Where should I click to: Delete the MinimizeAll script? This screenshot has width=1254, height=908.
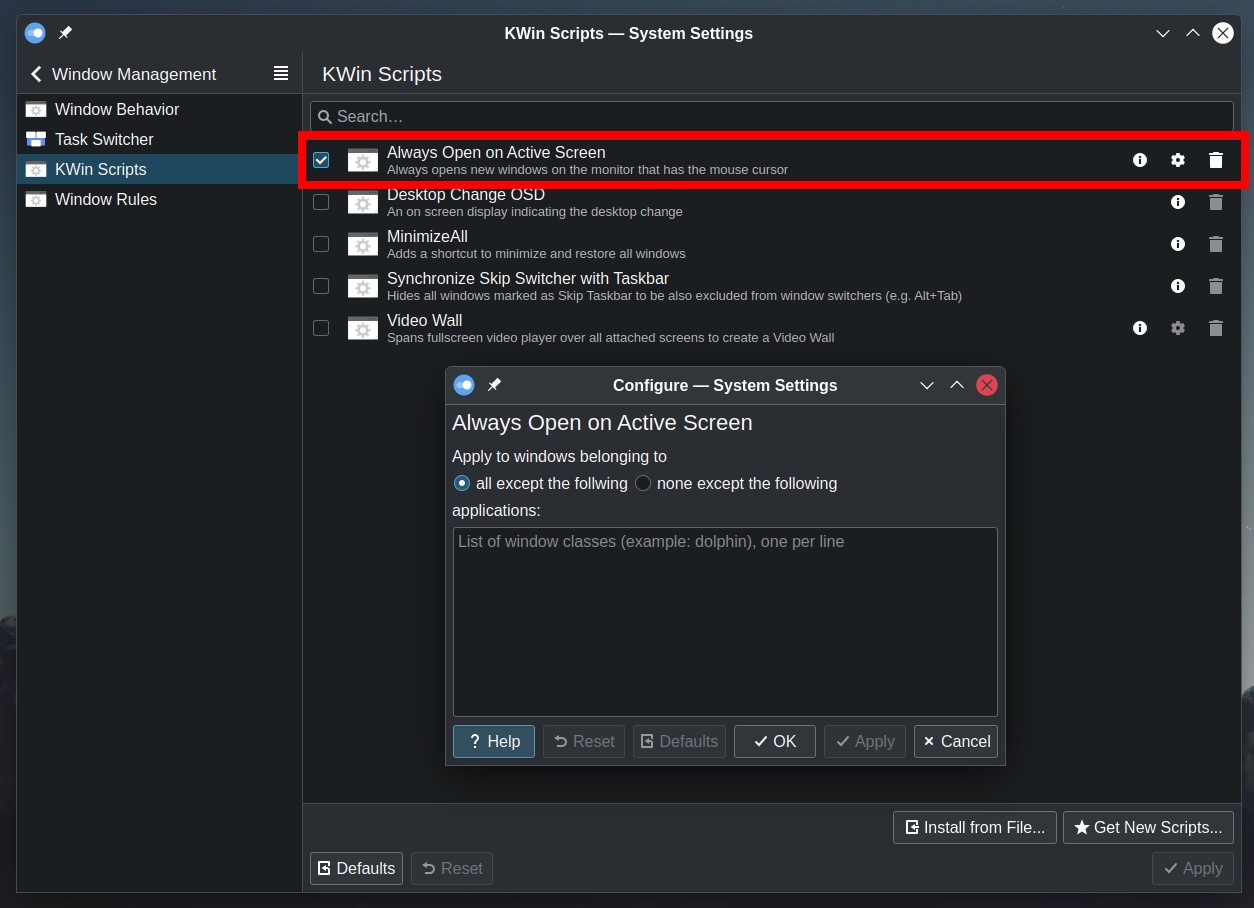pyautogui.click(x=1216, y=244)
